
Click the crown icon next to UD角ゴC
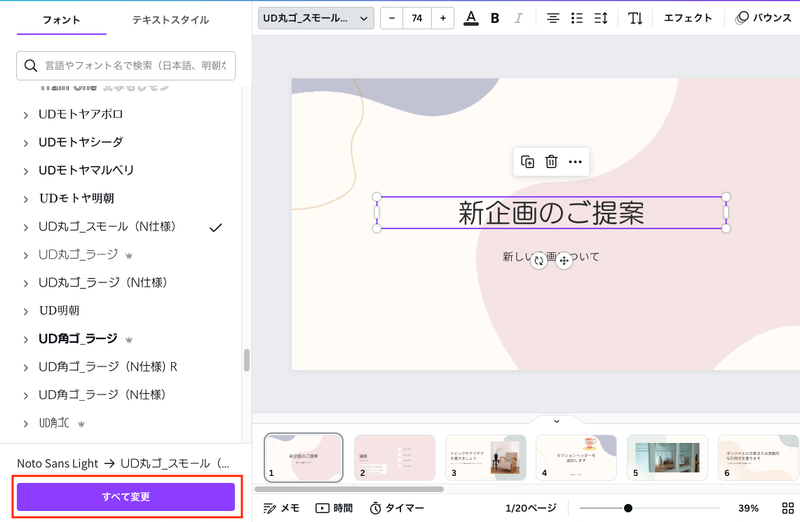pyautogui.click(x=81, y=424)
